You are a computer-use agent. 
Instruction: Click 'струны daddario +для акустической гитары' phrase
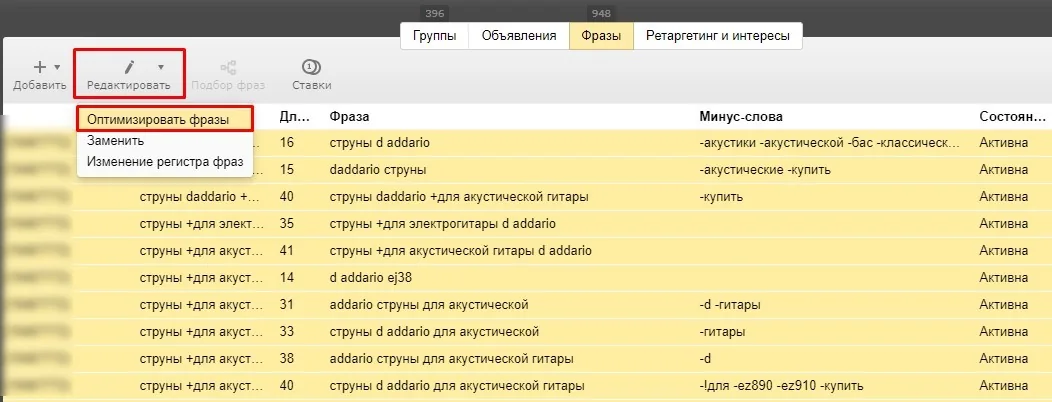coord(459,197)
